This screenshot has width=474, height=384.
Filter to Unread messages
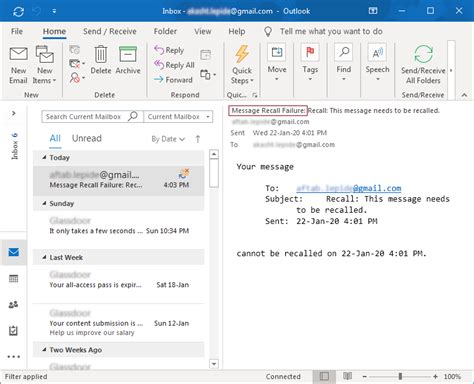coord(87,138)
